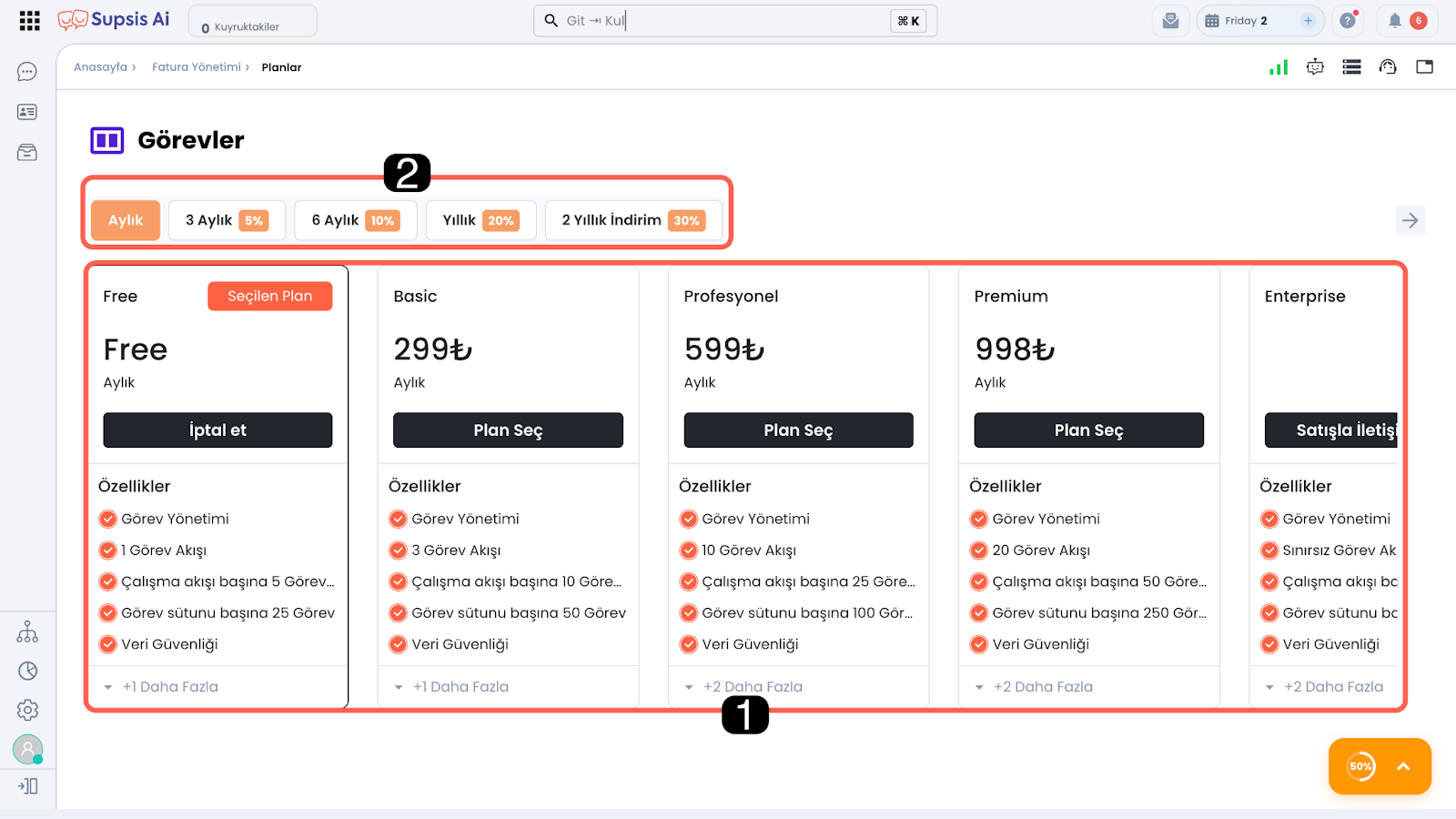Open the settings gear in sidebar
Image resolution: width=1456 pixels, height=819 pixels.
[x=27, y=710]
